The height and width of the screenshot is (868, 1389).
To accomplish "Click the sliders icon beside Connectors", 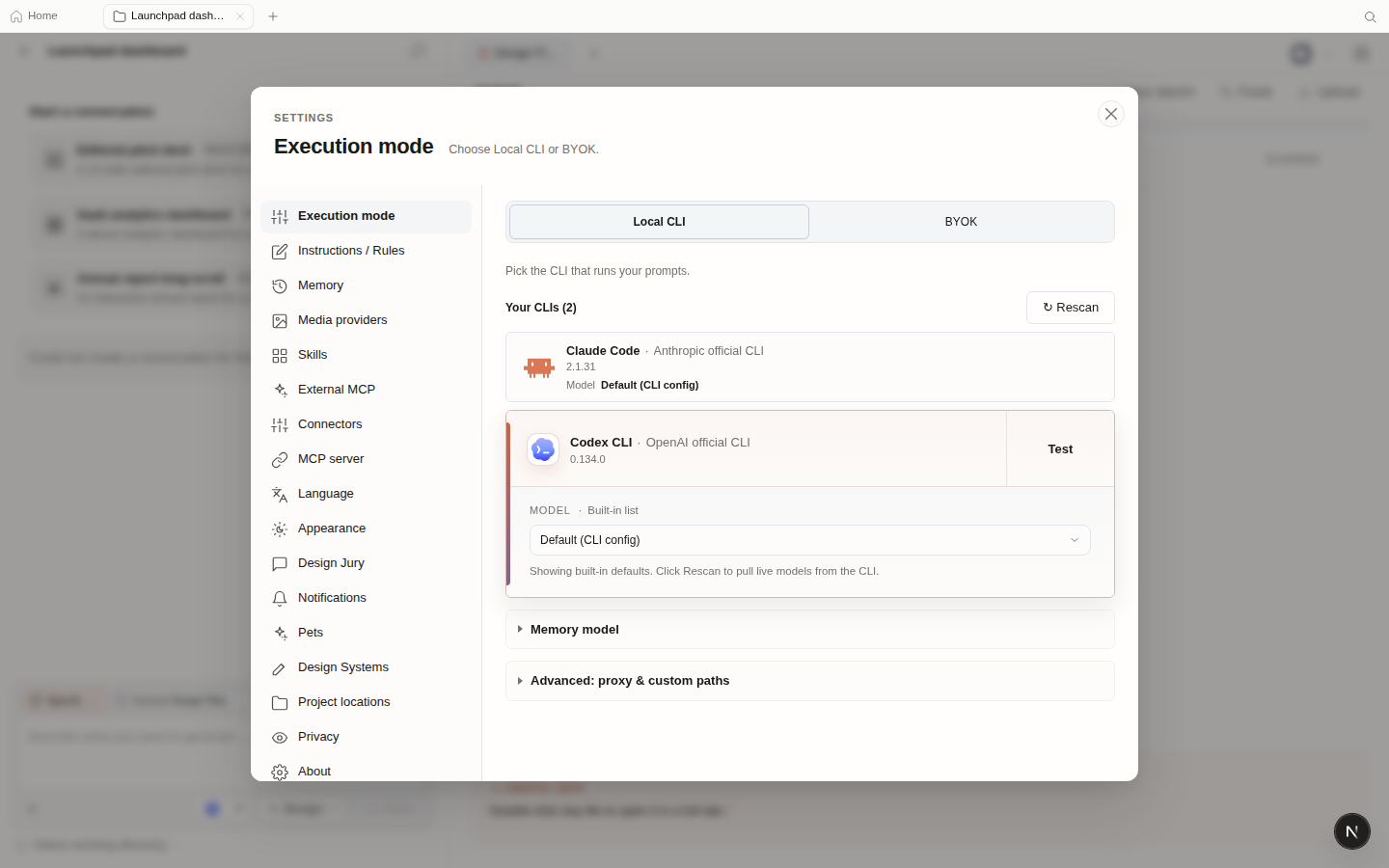I will coord(280,424).
